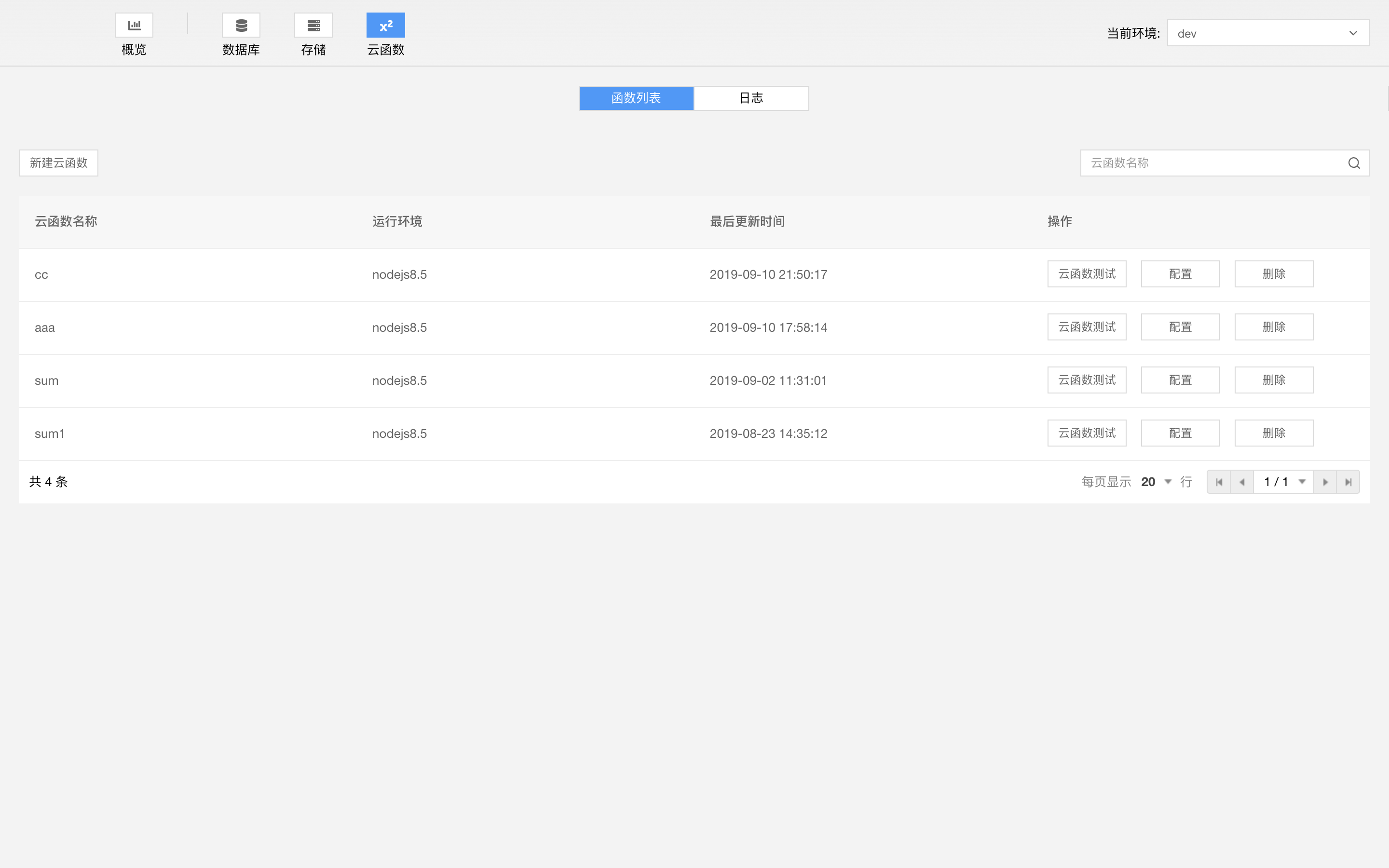Click the search magnifier icon

pos(1353,163)
